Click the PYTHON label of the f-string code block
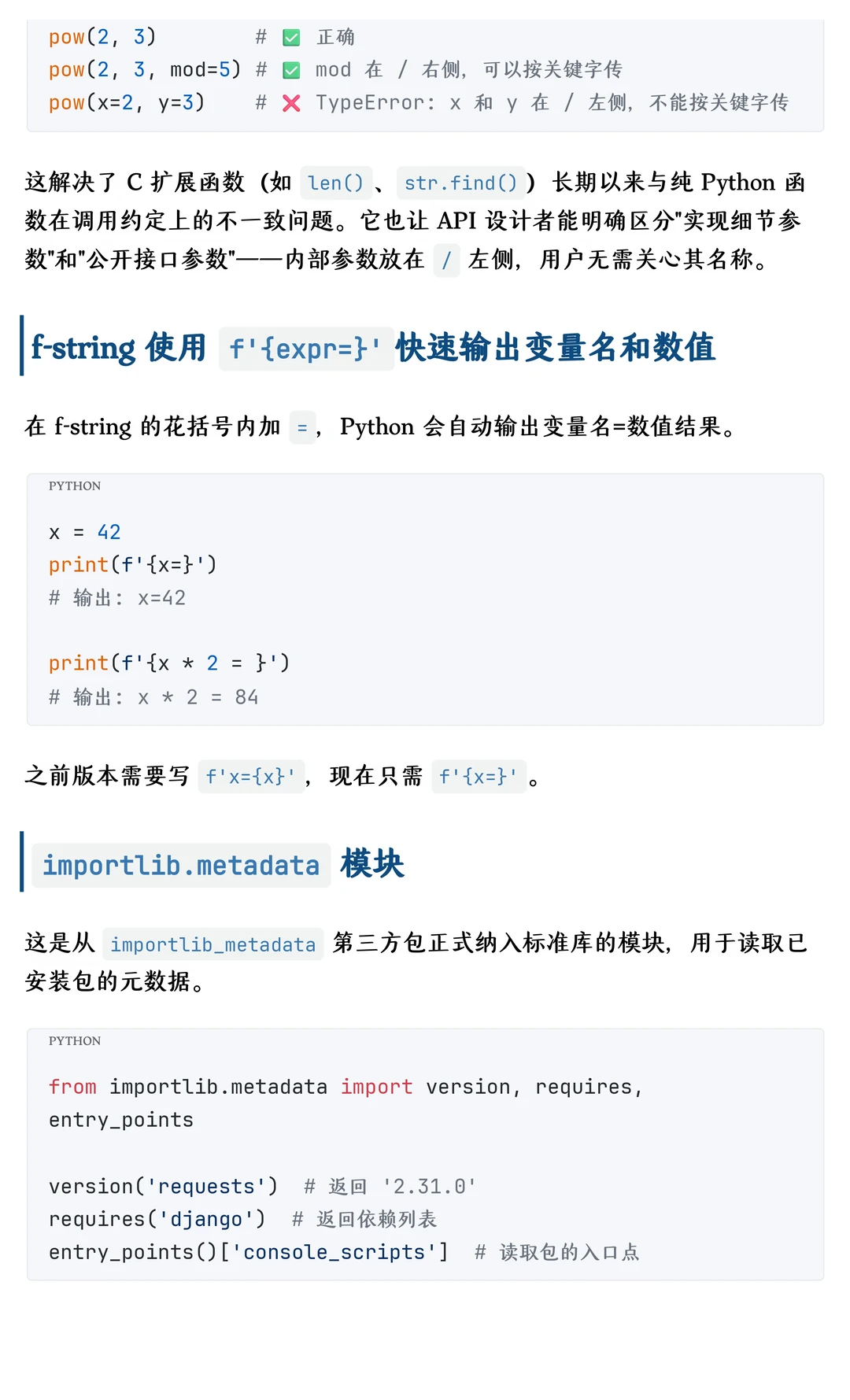 [x=75, y=486]
